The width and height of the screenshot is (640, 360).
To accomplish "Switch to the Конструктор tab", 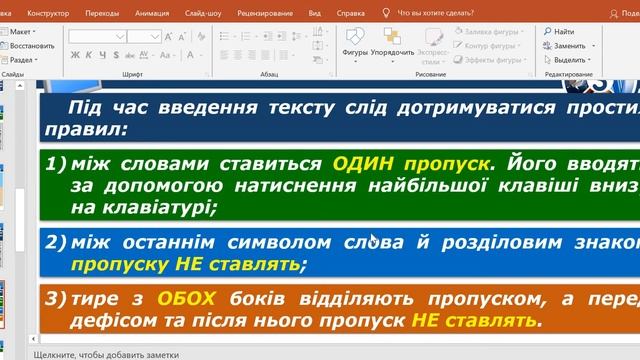I will [48, 13].
